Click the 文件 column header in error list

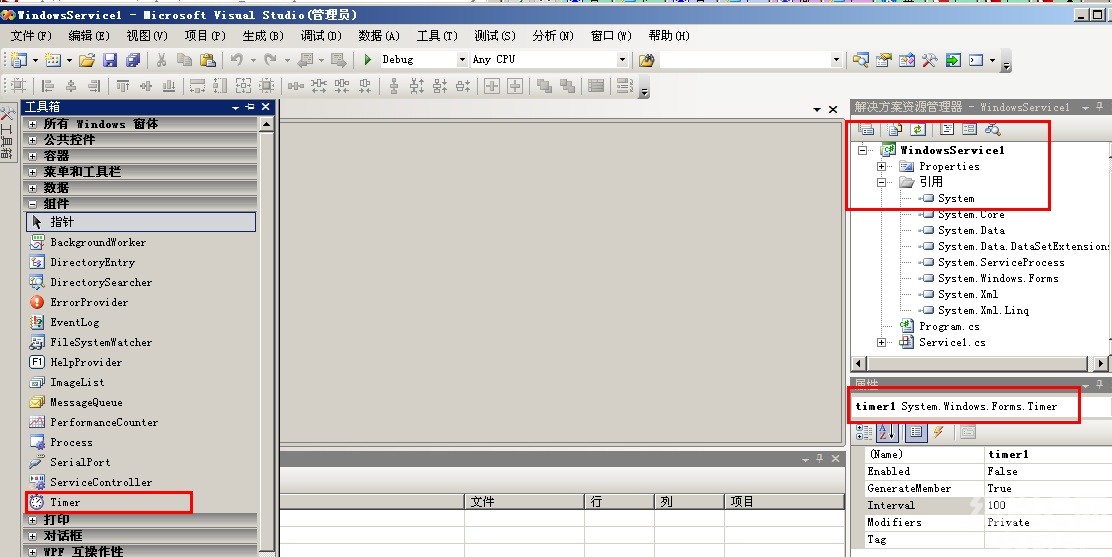tap(525, 502)
